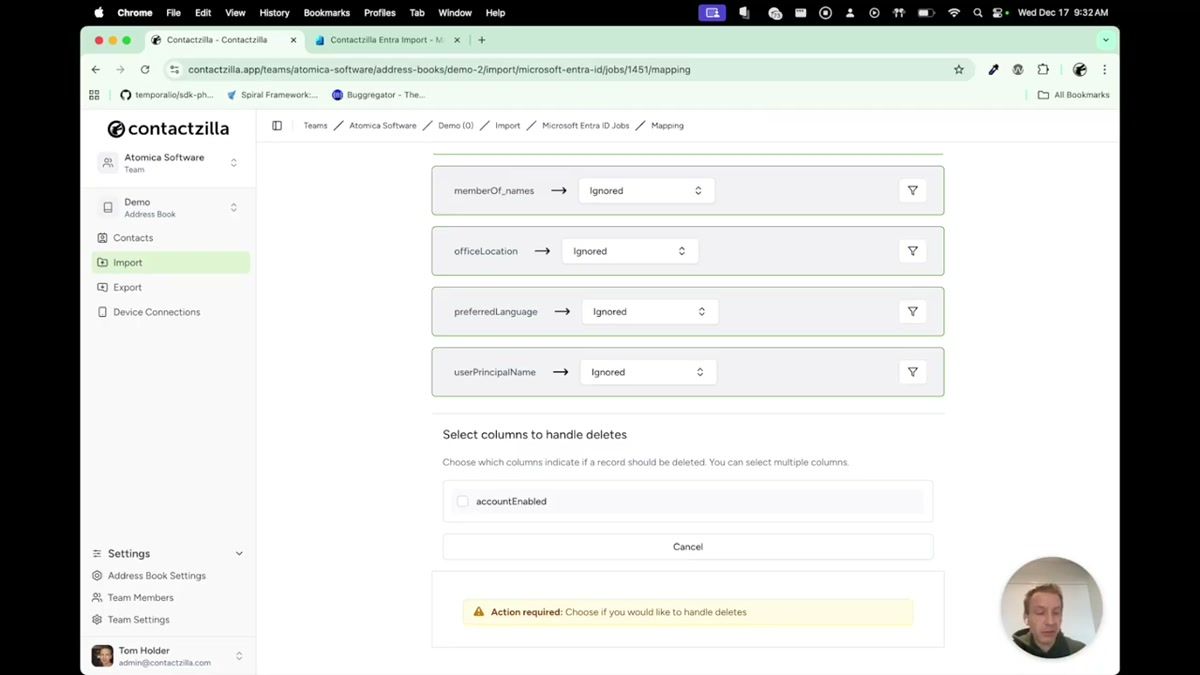
Task: Bookmark this page using the star icon
Action: coord(958,70)
